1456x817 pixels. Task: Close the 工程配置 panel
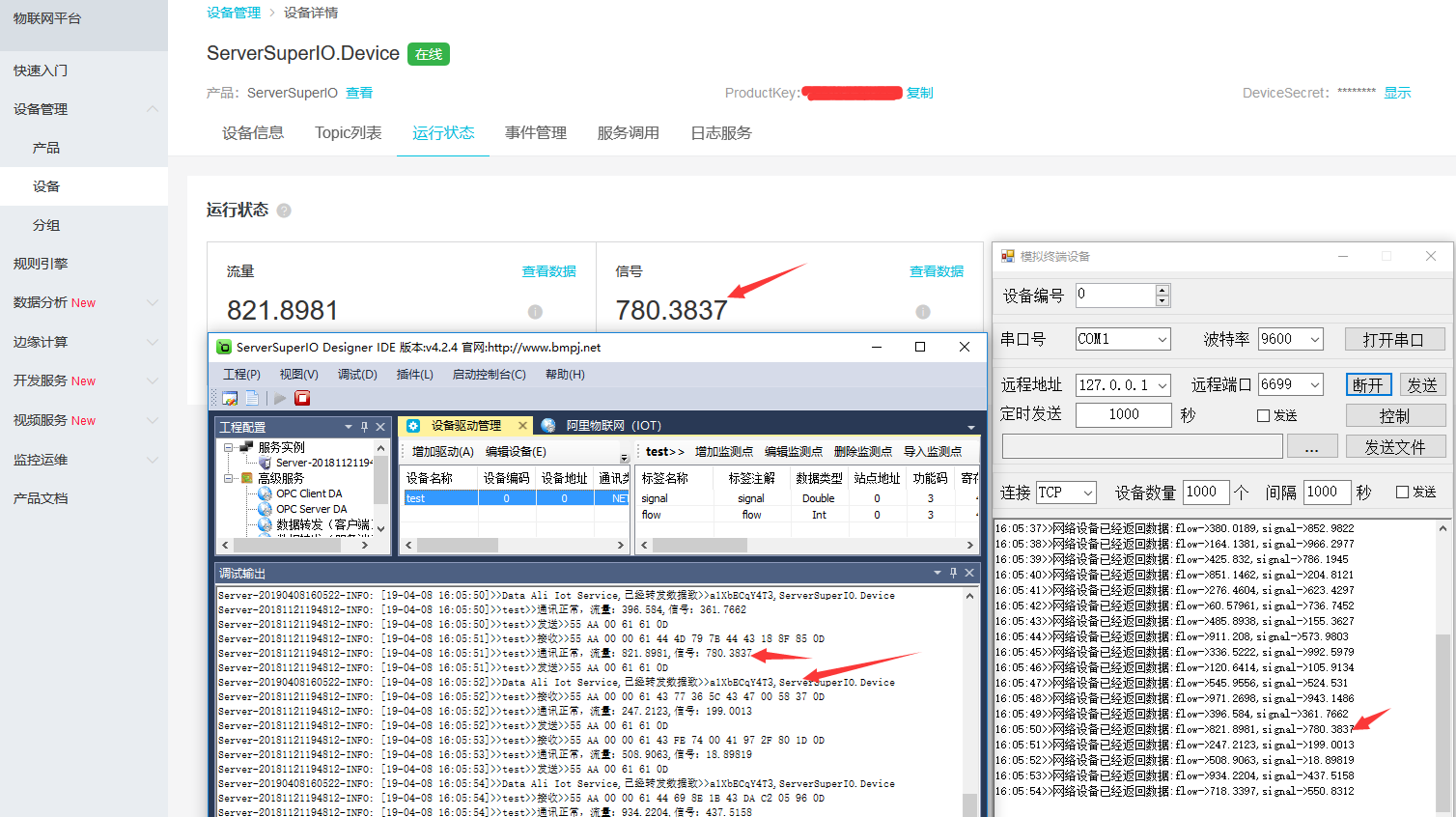[x=380, y=426]
